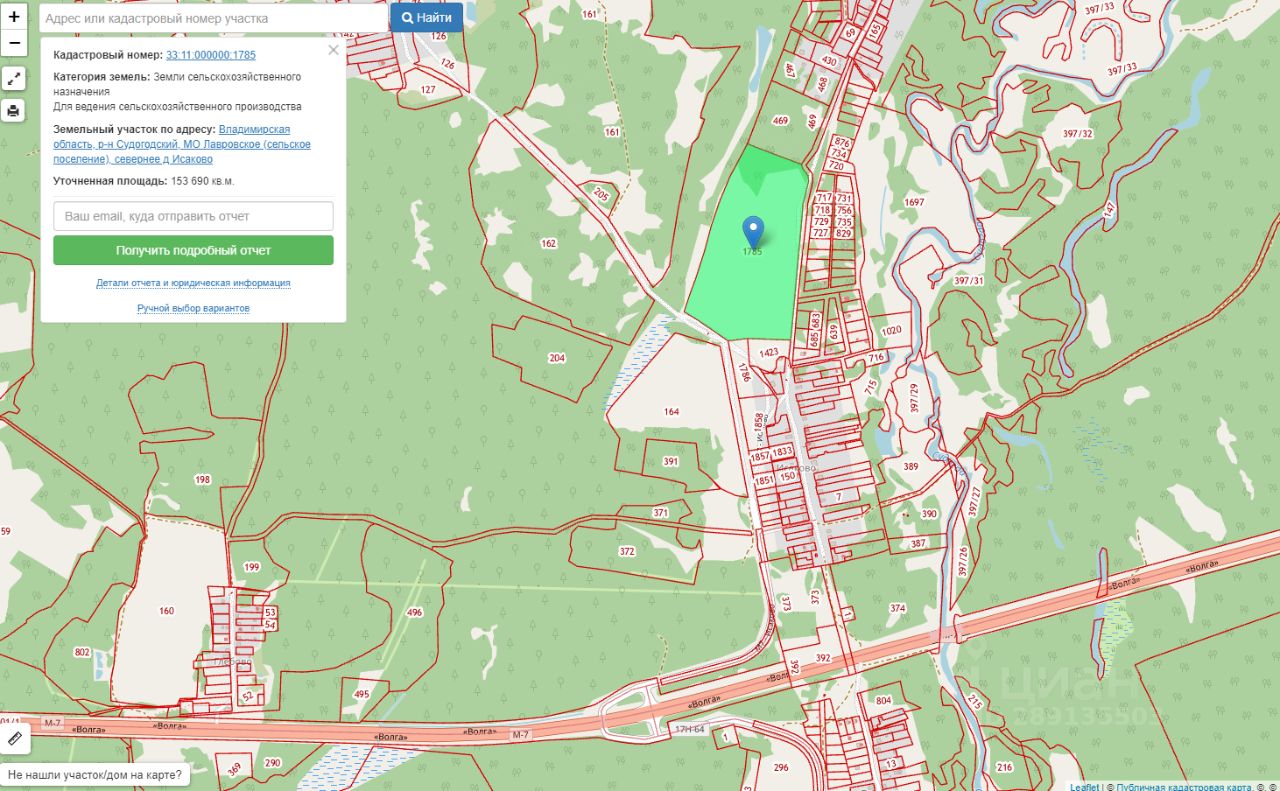1280x791 pixels.
Task: Click parcel labeled 392 near highway
Action: 823,657
